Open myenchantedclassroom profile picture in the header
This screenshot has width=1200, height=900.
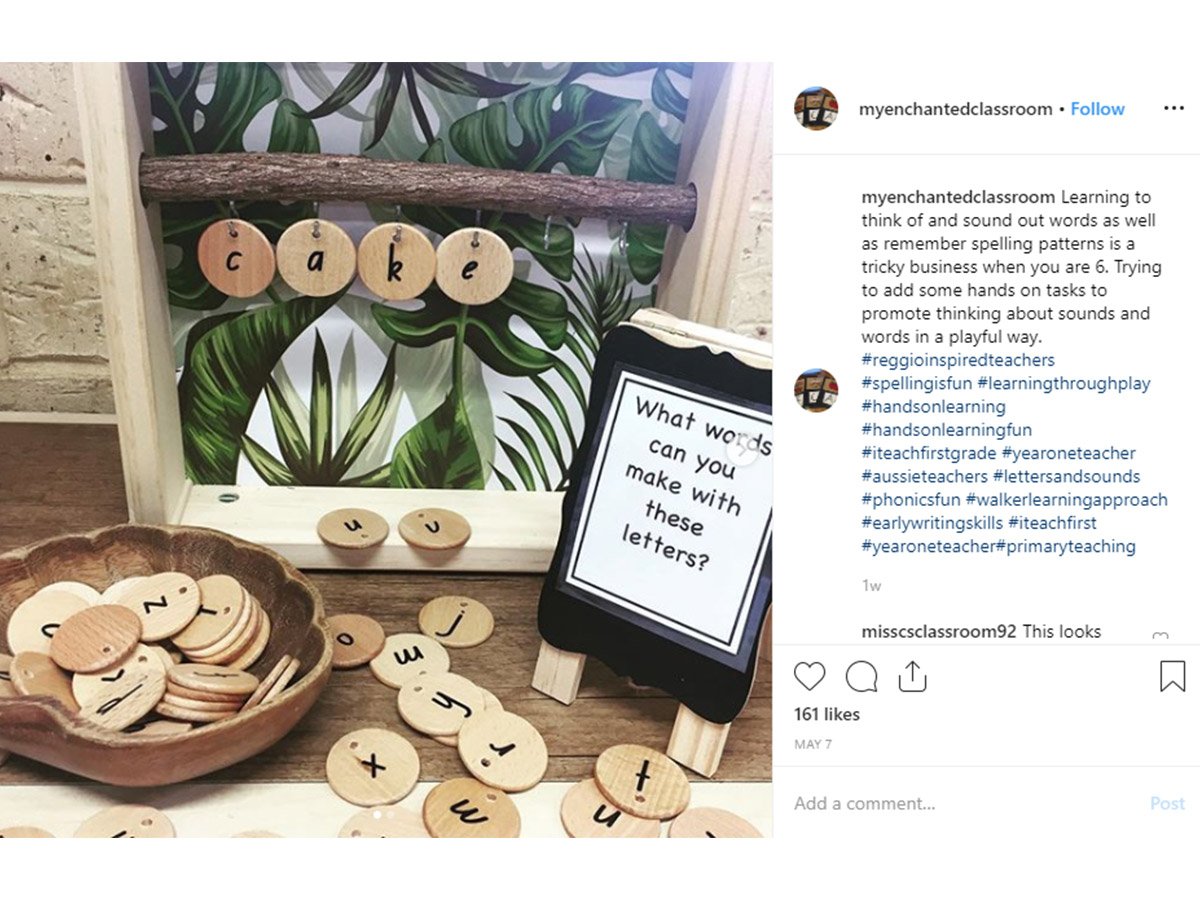(x=816, y=108)
